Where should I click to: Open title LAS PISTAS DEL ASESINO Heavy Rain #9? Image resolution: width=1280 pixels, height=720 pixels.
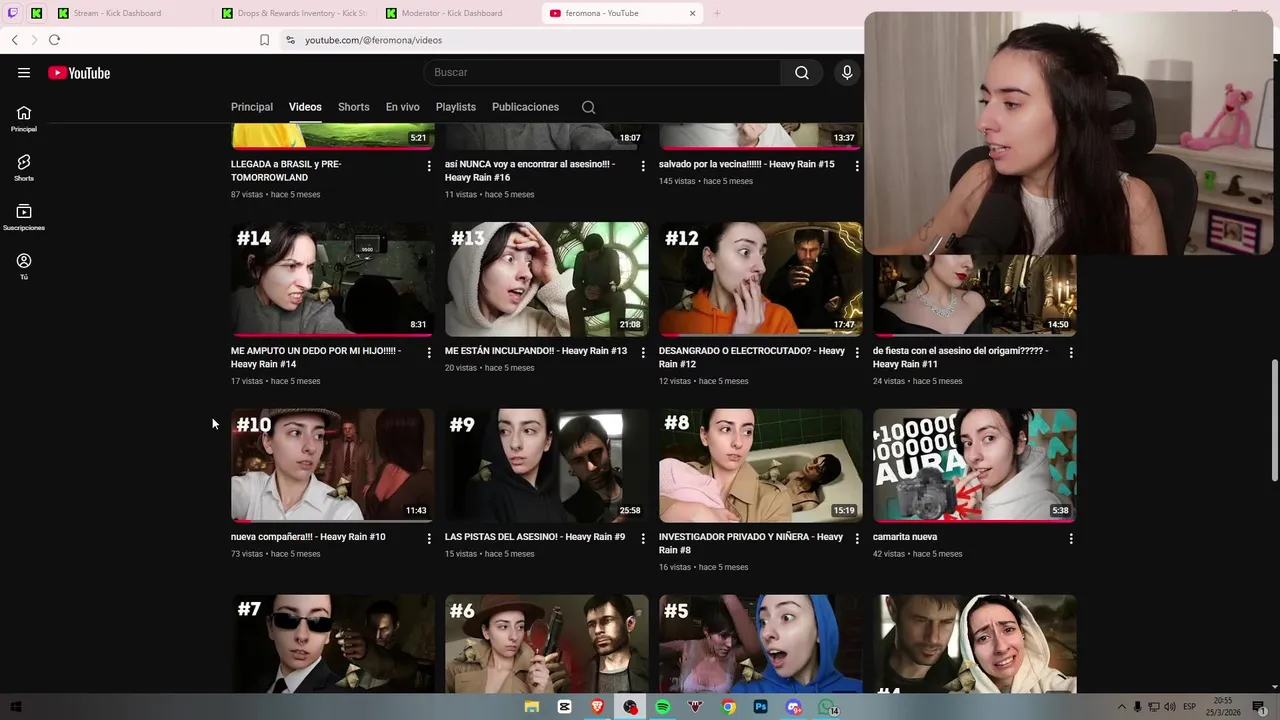pyautogui.click(x=535, y=537)
